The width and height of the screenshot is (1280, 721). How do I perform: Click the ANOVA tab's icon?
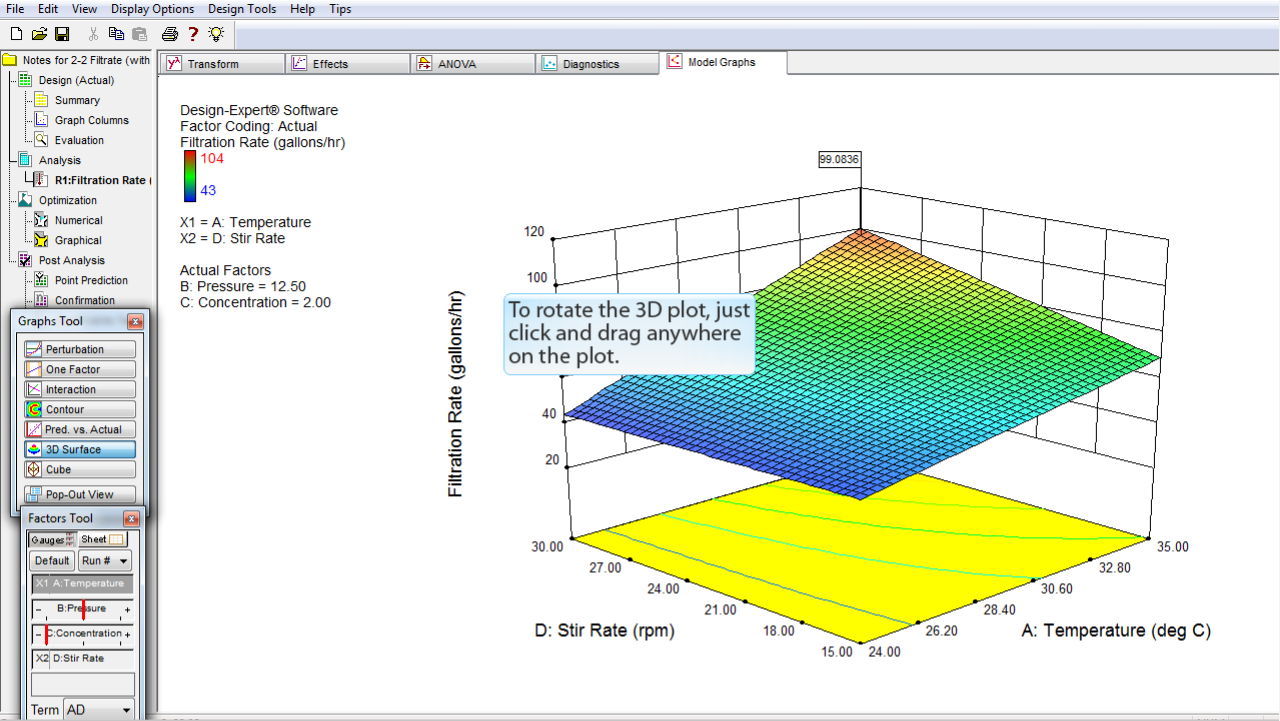pos(424,63)
